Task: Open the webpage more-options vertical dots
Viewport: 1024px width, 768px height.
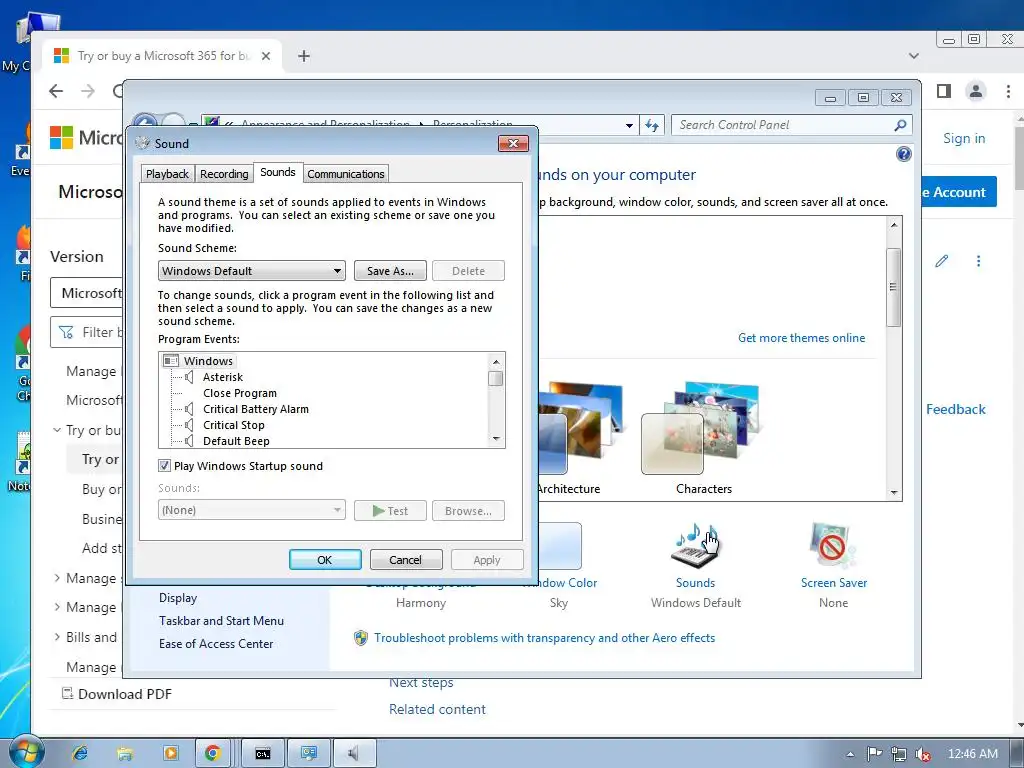Action: (978, 261)
